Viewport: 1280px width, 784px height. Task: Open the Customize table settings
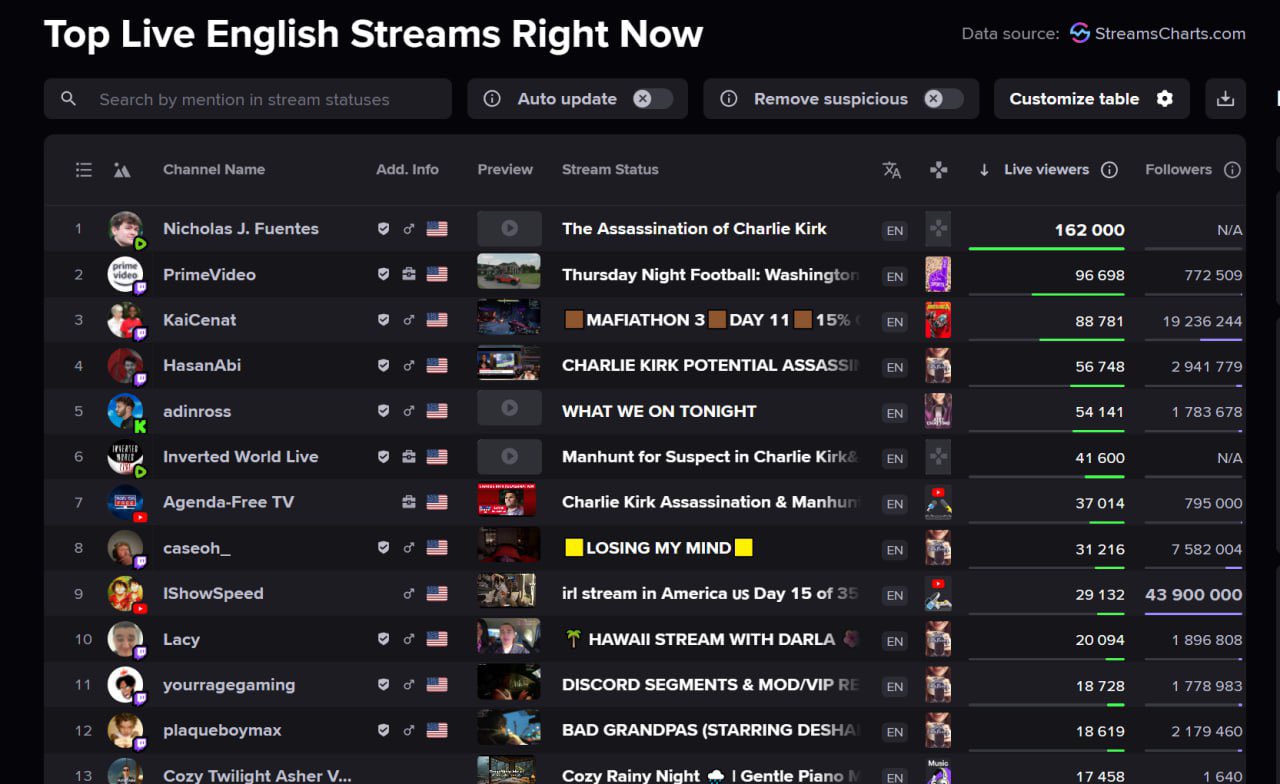pos(1092,99)
